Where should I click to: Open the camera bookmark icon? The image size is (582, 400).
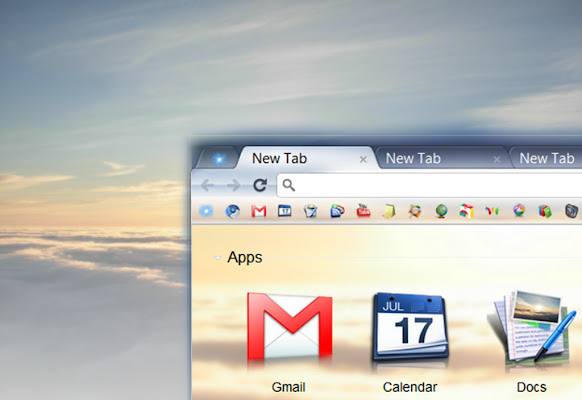[571, 211]
